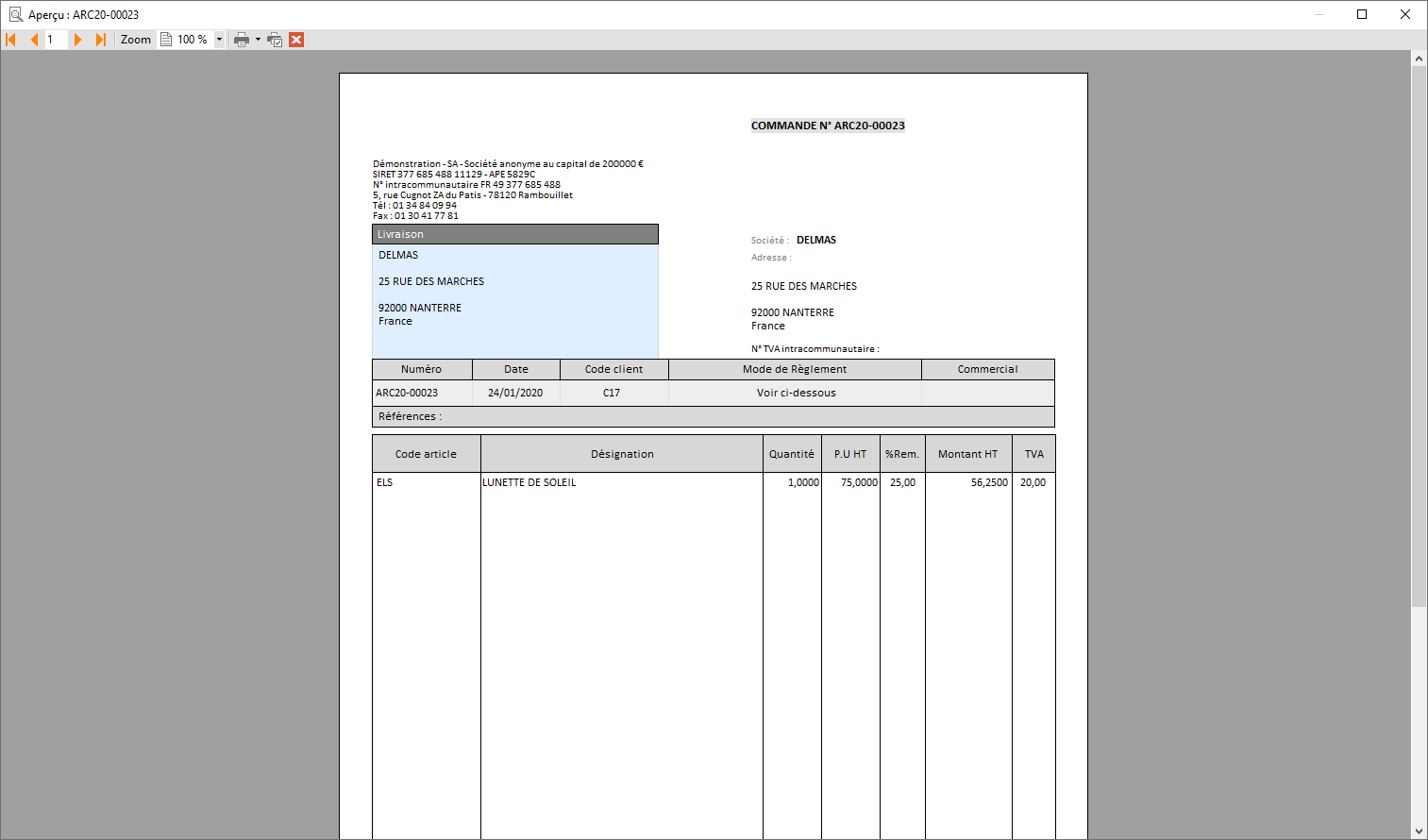Click quantity value 1,0000
Image resolution: width=1428 pixels, height=840 pixels.
[x=803, y=482]
